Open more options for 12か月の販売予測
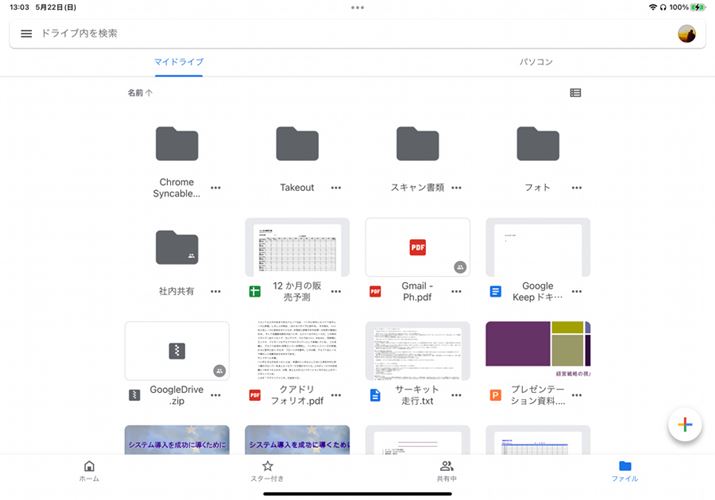 (336, 291)
